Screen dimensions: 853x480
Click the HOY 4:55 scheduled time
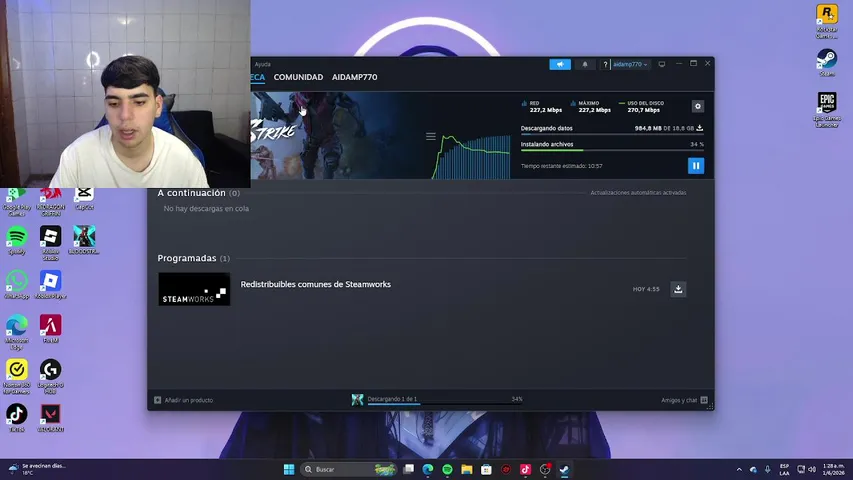tap(646, 289)
